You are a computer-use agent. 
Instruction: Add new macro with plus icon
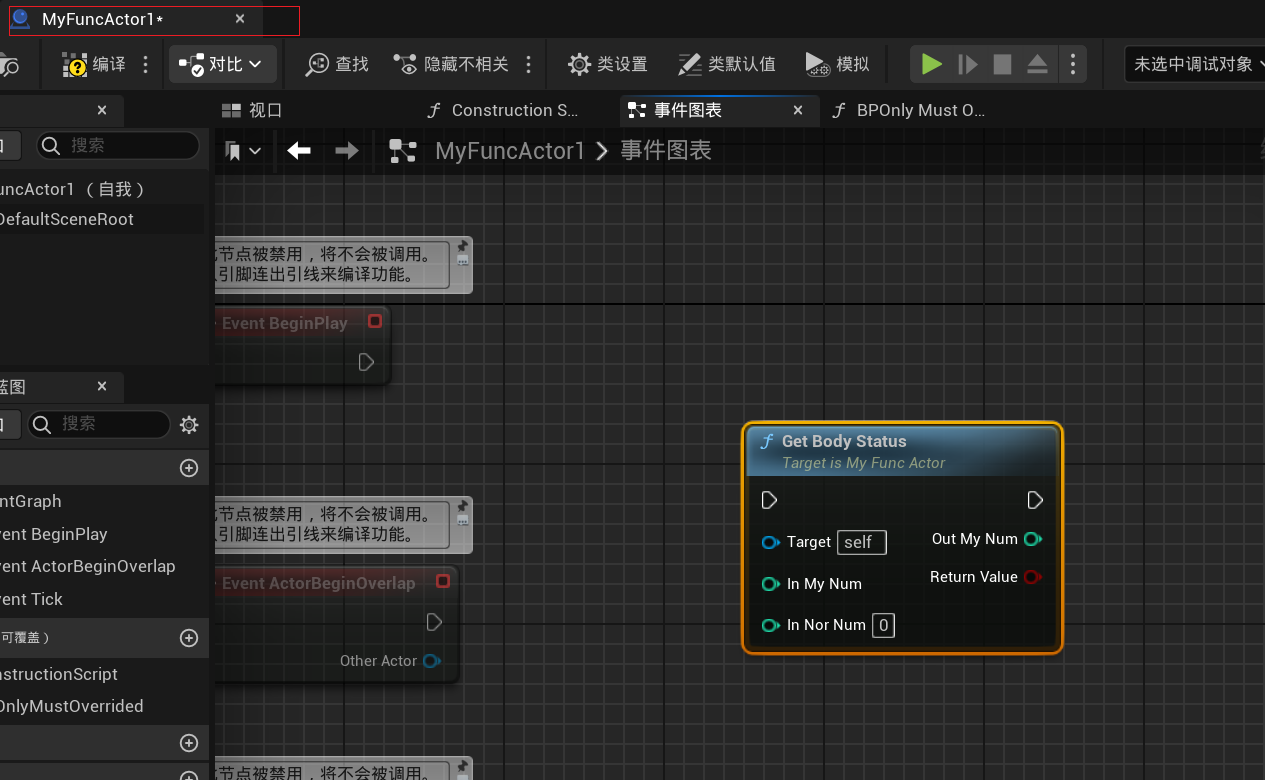[x=188, y=743]
